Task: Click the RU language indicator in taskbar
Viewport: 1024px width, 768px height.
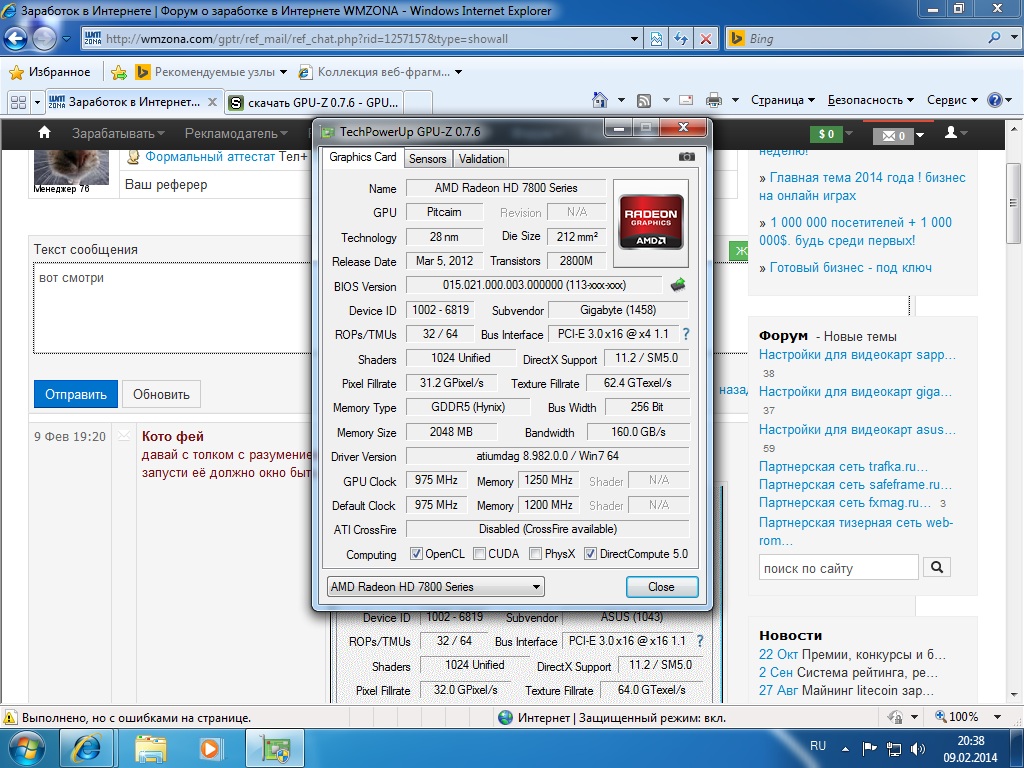Action: (x=818, y=746)
